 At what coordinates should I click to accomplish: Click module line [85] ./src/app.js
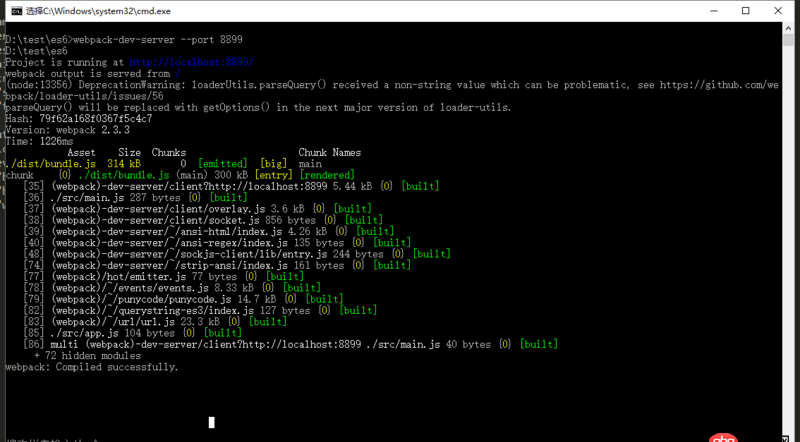(x=133, y=333)
